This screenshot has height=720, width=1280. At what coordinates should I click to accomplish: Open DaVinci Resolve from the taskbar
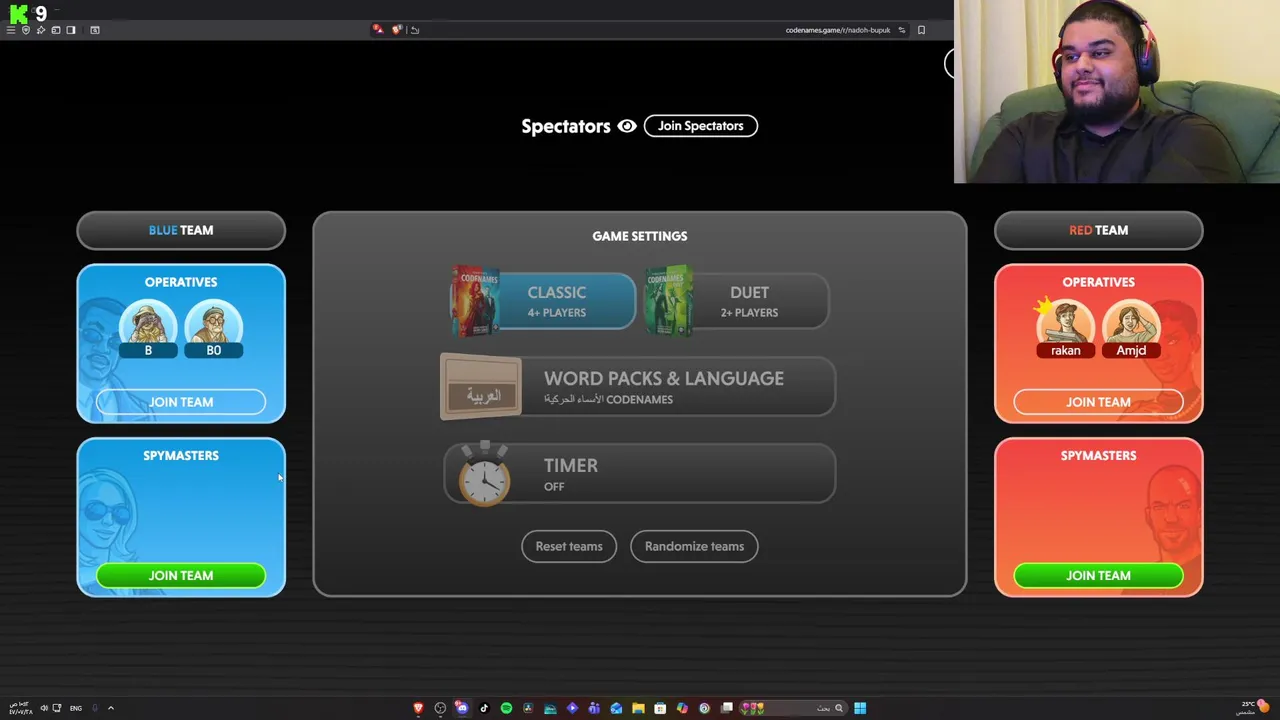pyautogui.click(x=528, y=708)
